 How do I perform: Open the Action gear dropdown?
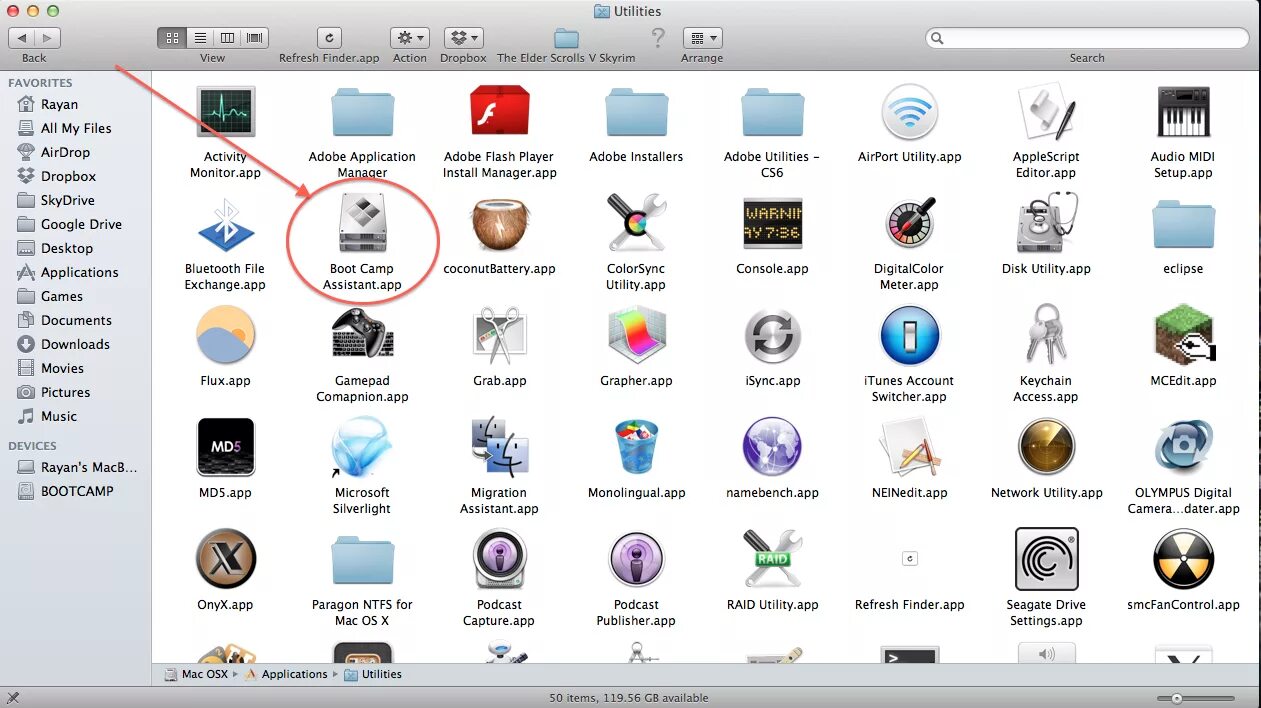coord(410,38)
